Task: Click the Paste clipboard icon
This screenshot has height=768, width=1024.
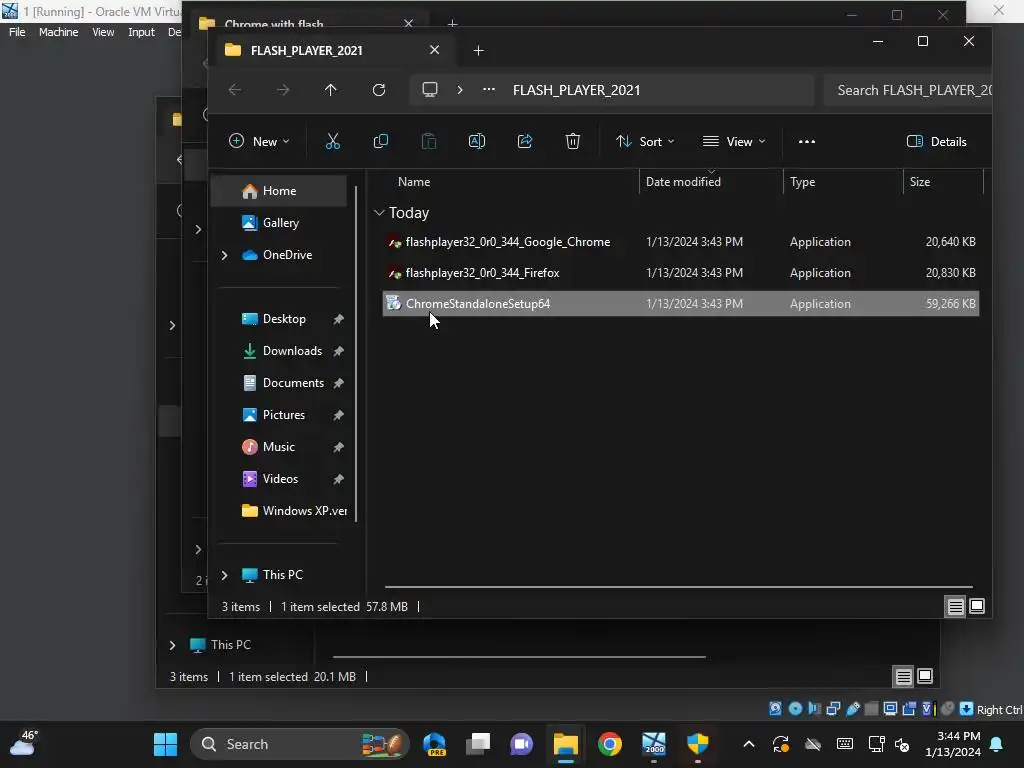Action: (428, 141)
